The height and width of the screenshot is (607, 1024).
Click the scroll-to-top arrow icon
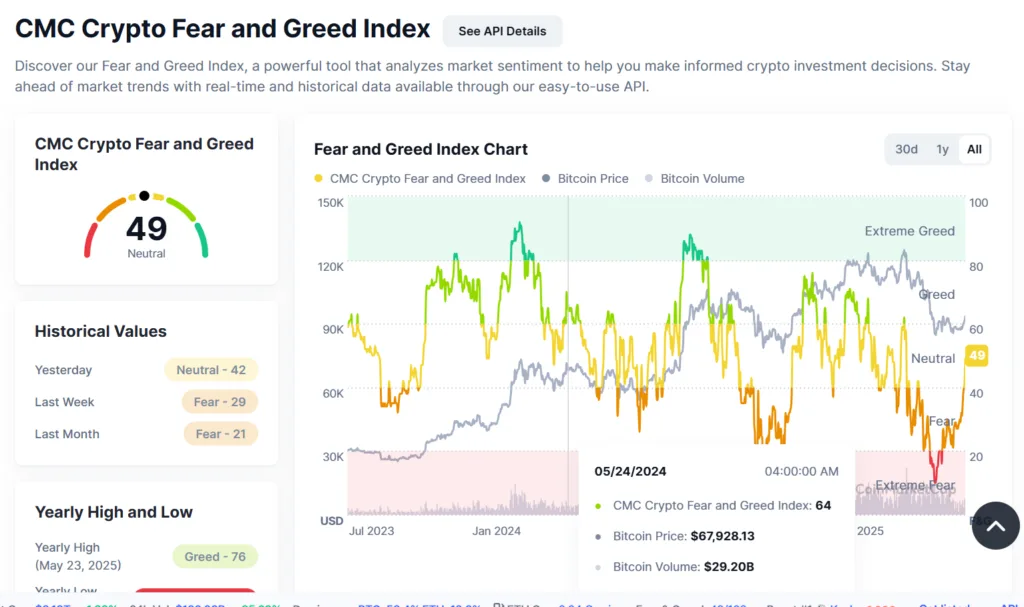point(995,525)
